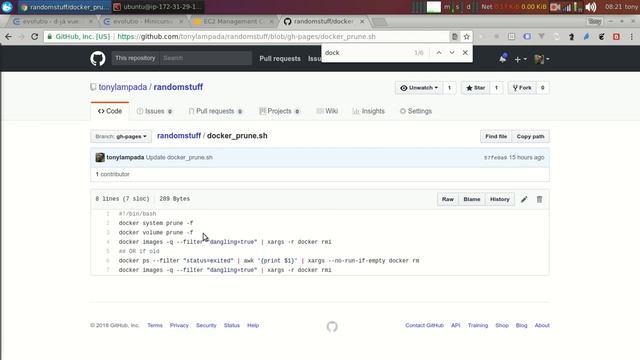The image size is (640, 360).
Task: Click the Find file button
Action: (496, 136)
